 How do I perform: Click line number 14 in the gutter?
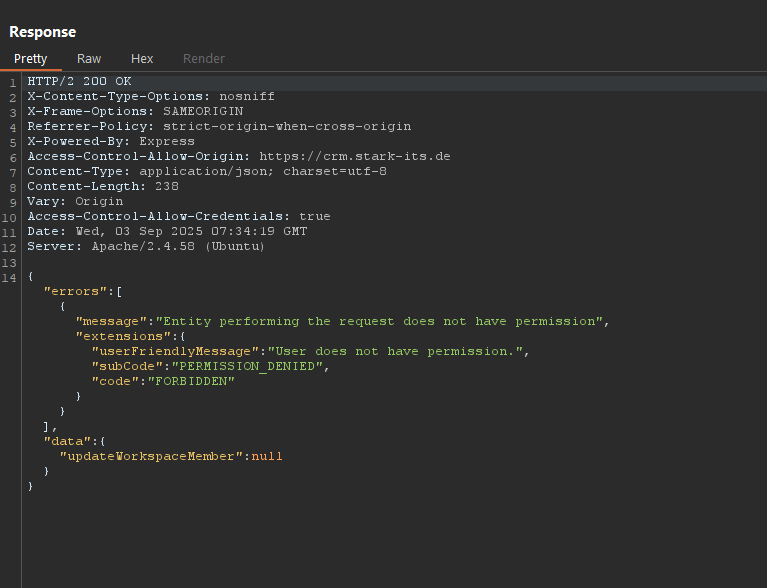point(9,278)
